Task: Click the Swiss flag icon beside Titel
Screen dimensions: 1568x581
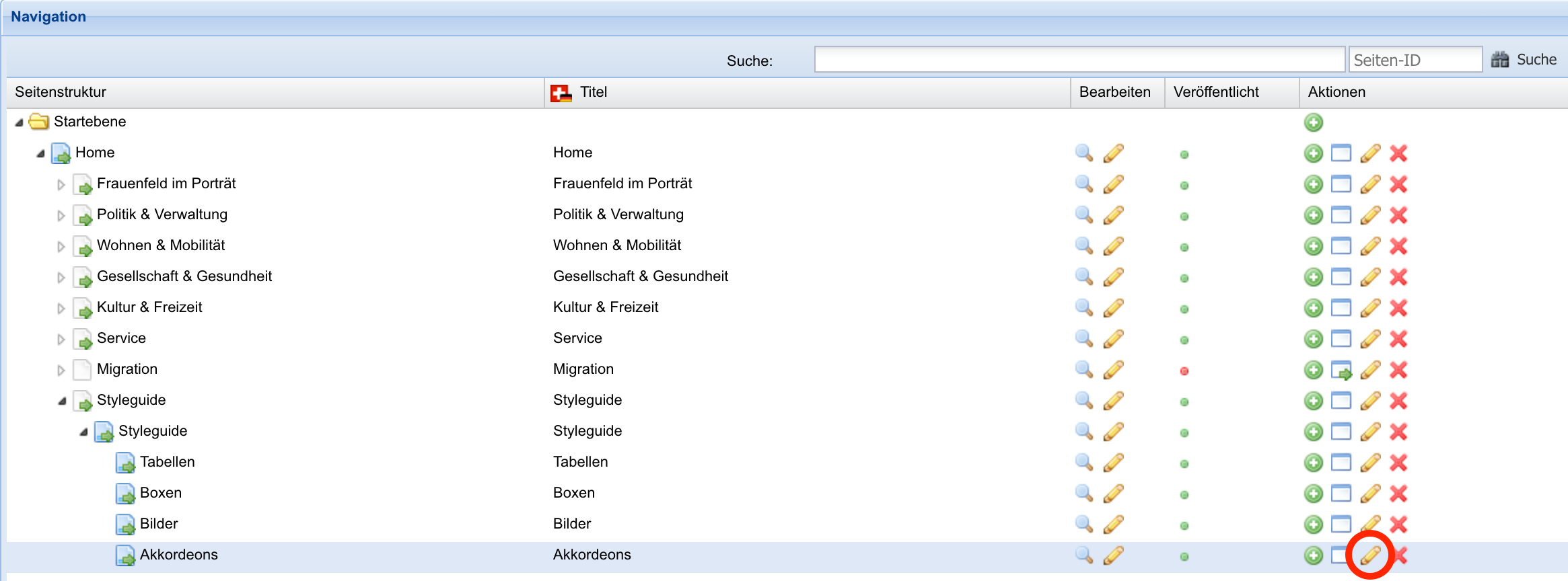Action: [561, 93]
